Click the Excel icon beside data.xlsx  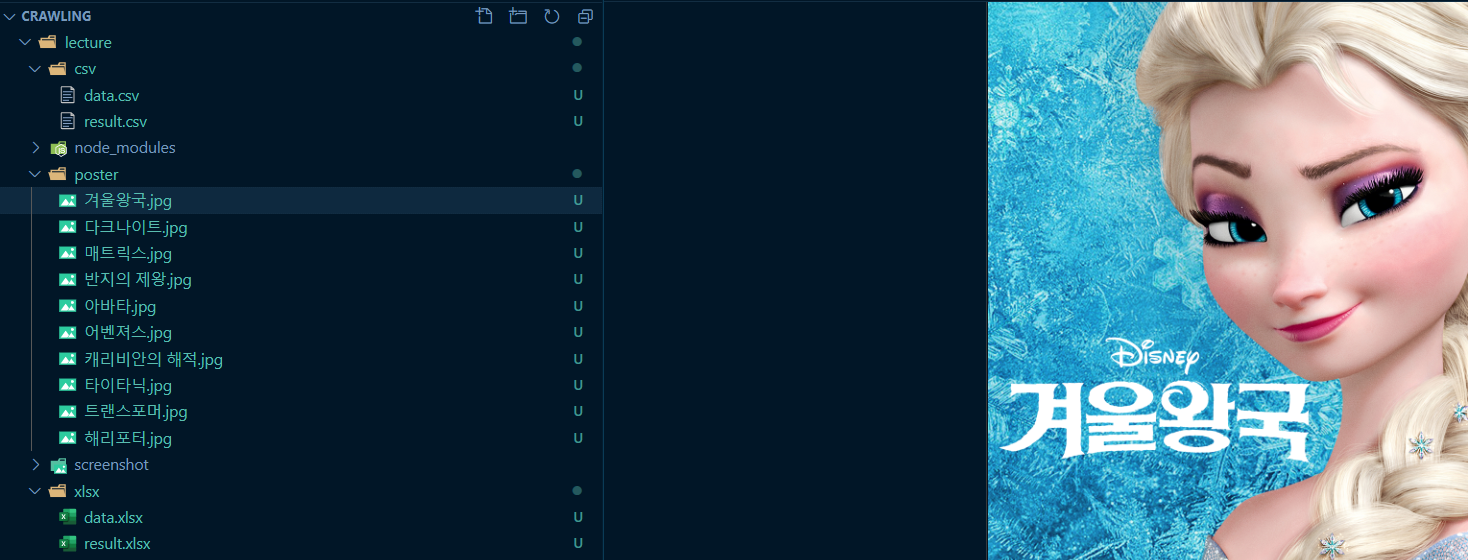pos(68,517)
